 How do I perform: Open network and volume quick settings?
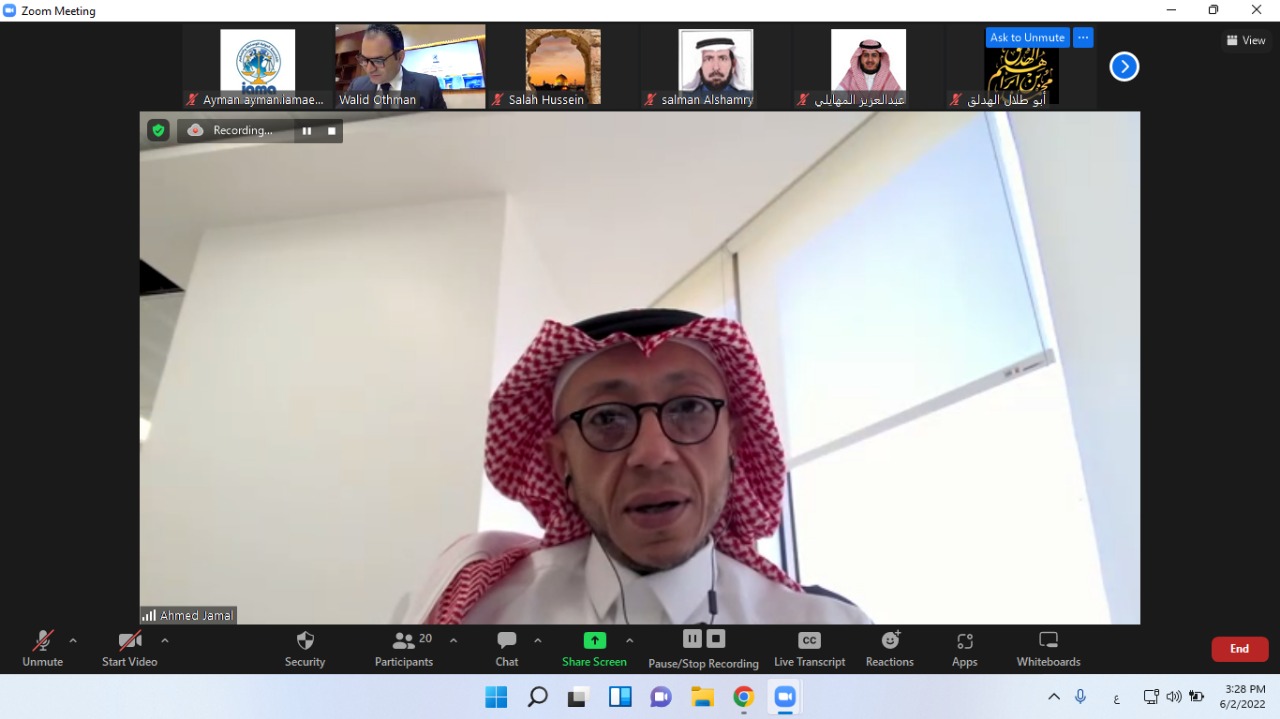point(1174,697)
